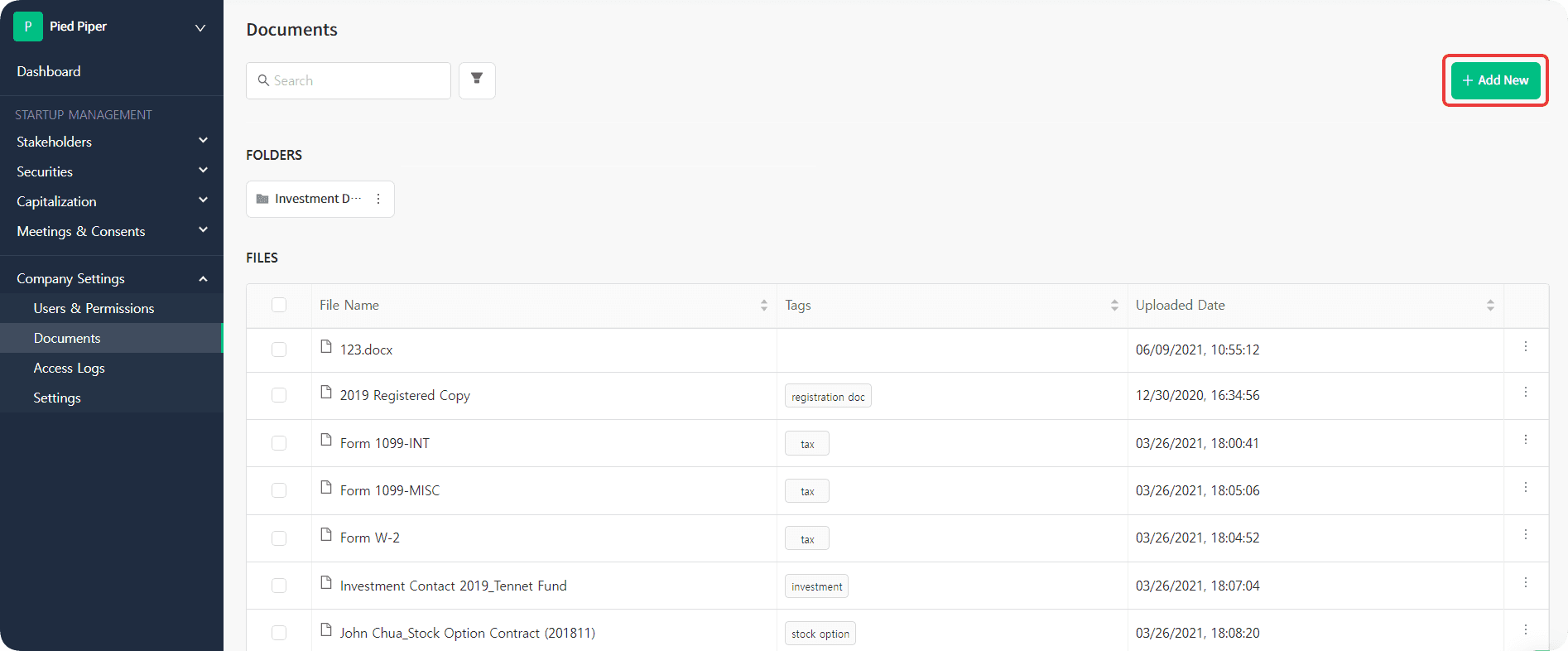Screen dimensions: 1568x651
Task: Check the box for Form 1099-INT
Action: [x=279, y=443]
